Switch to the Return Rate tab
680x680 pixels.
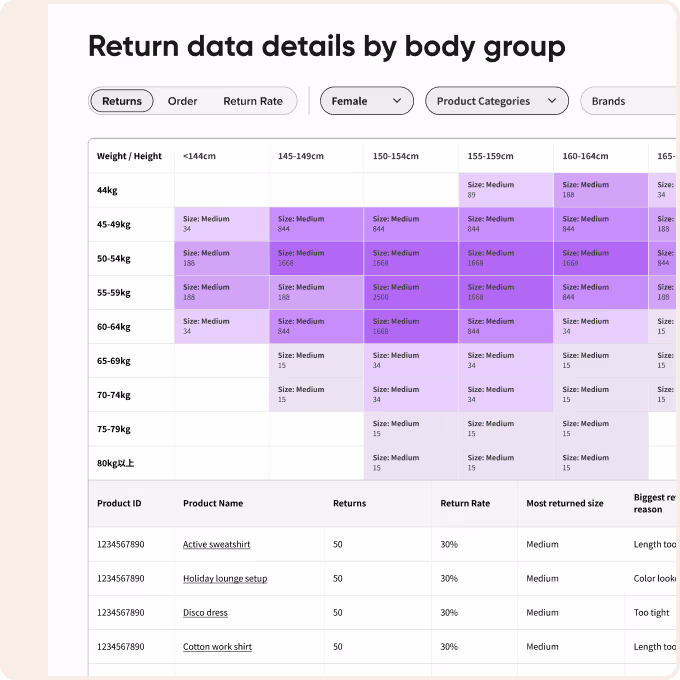click(x=253, y=101)
